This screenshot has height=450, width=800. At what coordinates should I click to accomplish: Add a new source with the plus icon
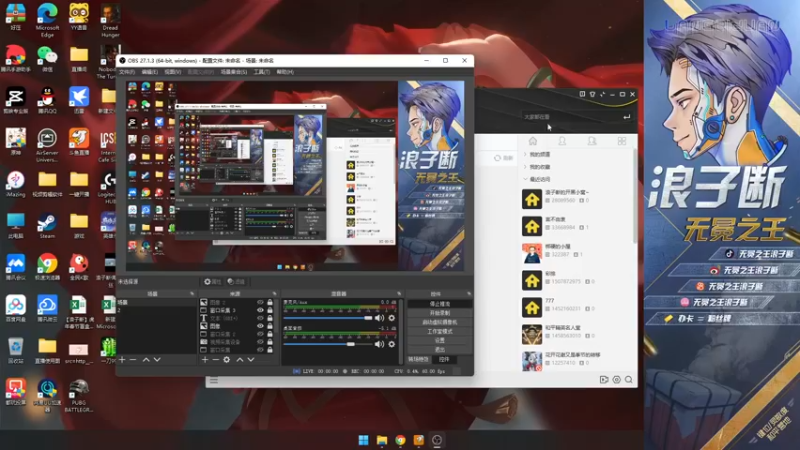pyautogui.click(x=205, y=360)
